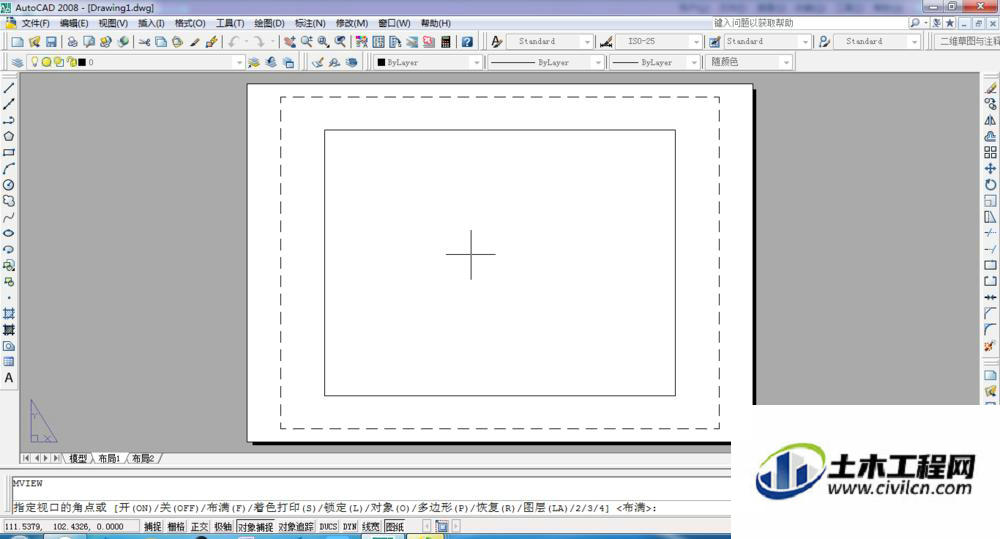Image resolution: width=1000 pixels, height=539 pixels.
Task: Select the Rotate tool
Action: tap(990, 184)
